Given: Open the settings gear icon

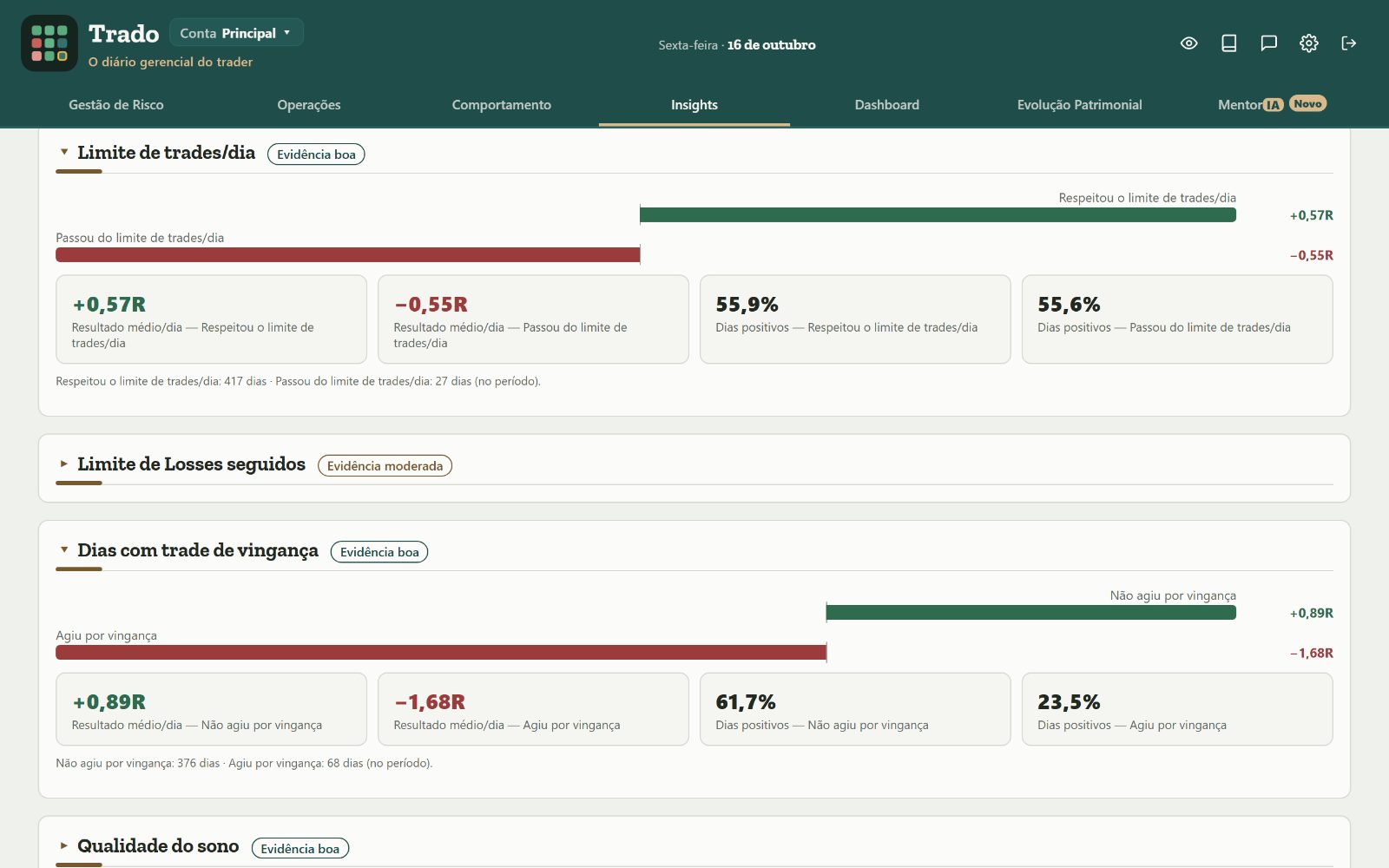Looking at the screenshot, I should 1309,43.
